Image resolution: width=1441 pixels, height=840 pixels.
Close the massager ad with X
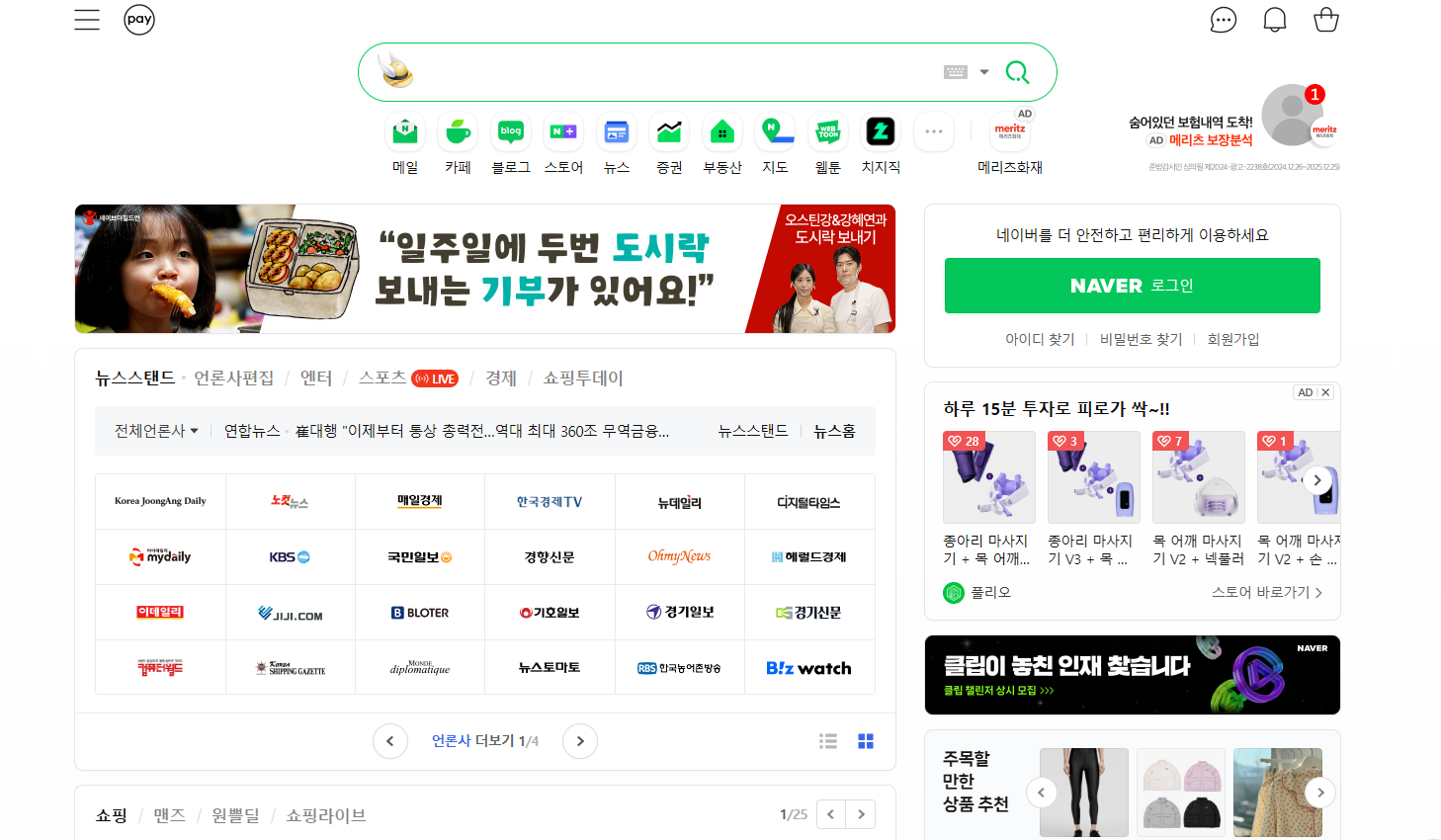pos(1326,392)
